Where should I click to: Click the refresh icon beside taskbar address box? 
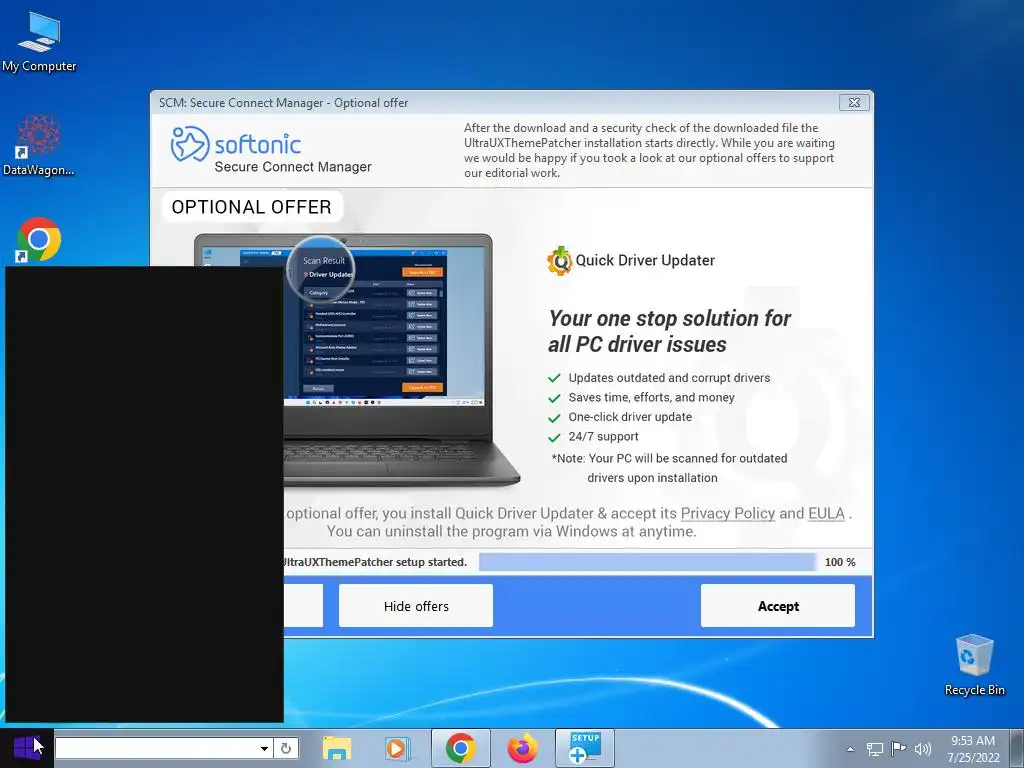click(x=286, y=748)
